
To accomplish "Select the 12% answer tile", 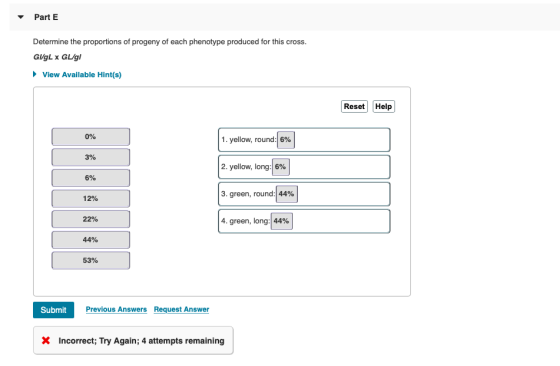I will click(x=91, y=199).
